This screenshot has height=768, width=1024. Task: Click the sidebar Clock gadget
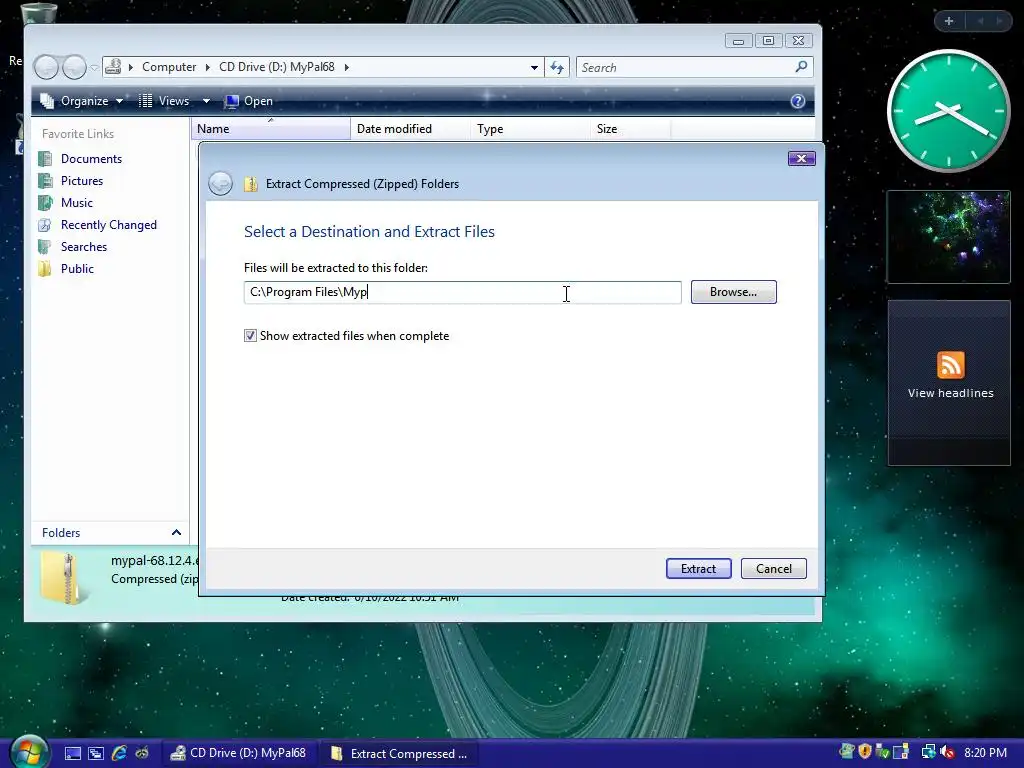tap(949, 112)
